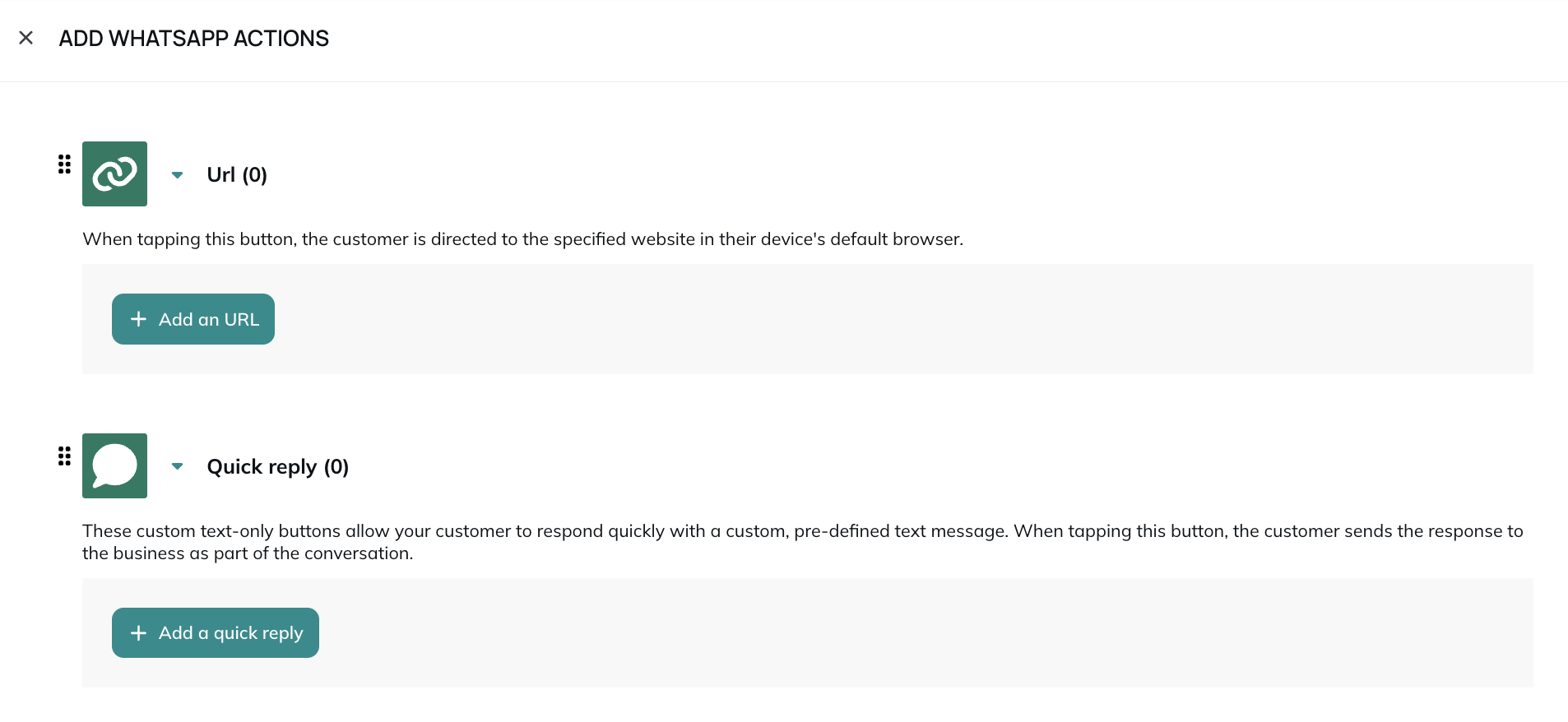Select the 'Add an URL' label text

click(x=209, y=319)
